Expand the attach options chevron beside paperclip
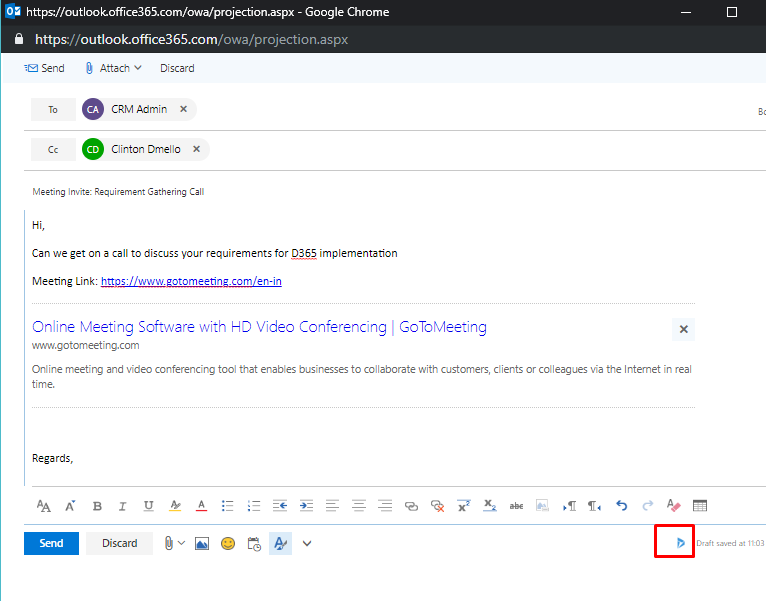 pyautogui.click(x=181, y=543)
